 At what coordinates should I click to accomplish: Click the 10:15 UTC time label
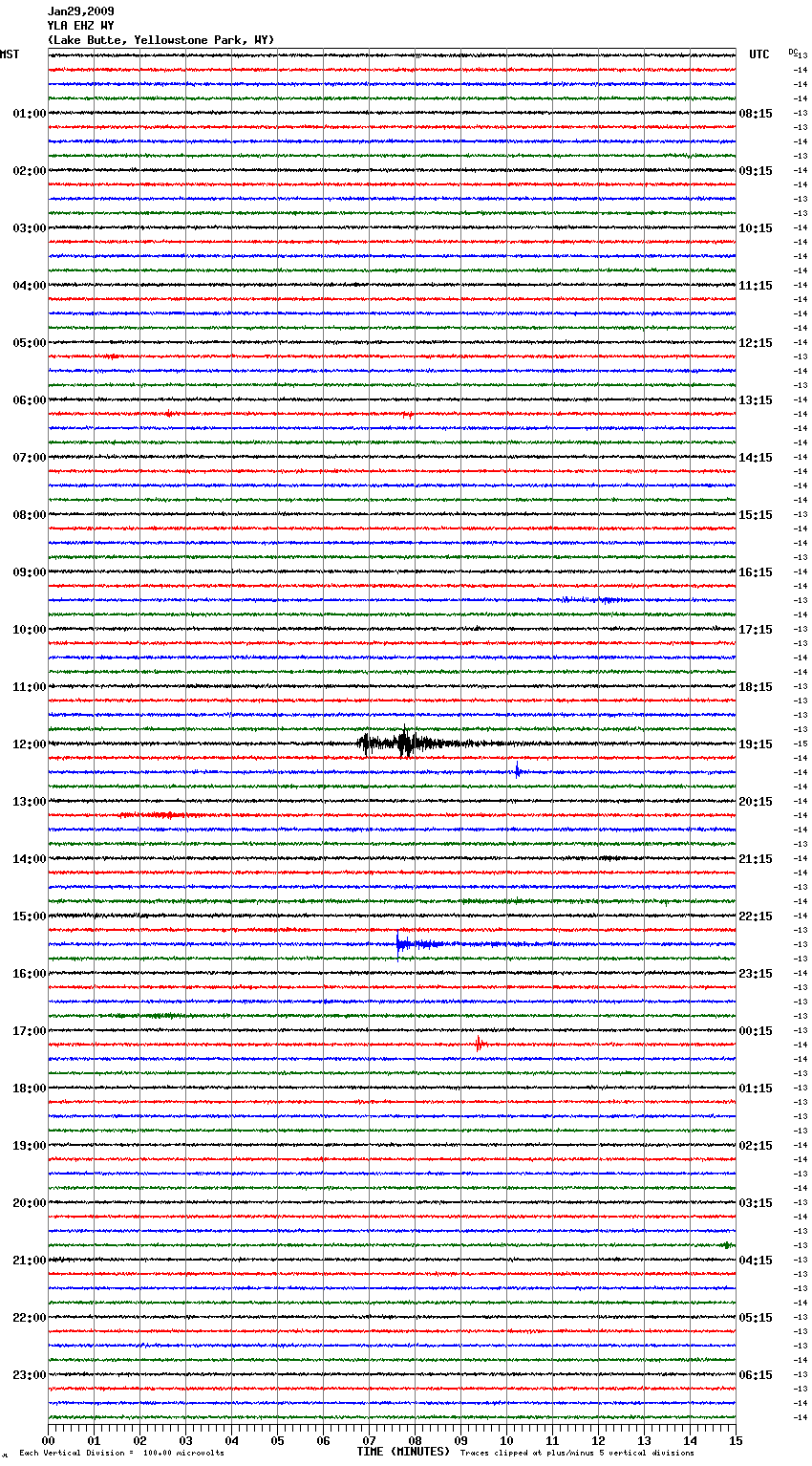[x=756, y=228]
